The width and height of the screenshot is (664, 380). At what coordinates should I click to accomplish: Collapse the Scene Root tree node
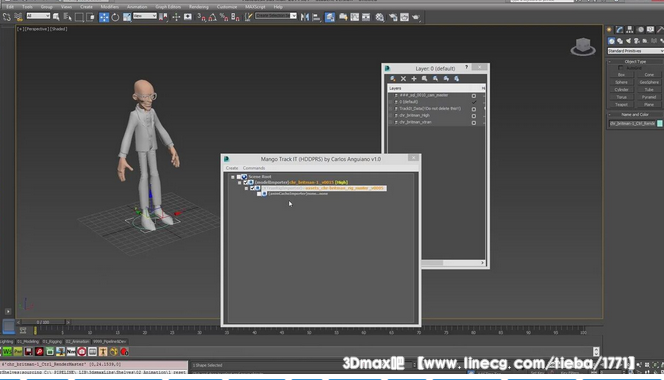point(232,177)
